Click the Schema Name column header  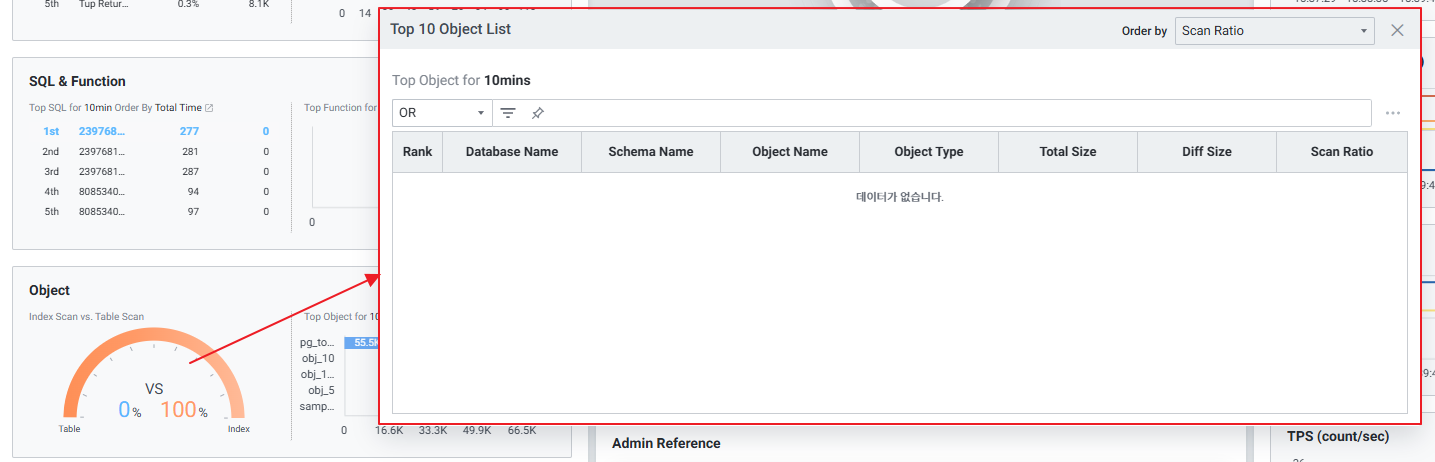[x=650, y=152]
